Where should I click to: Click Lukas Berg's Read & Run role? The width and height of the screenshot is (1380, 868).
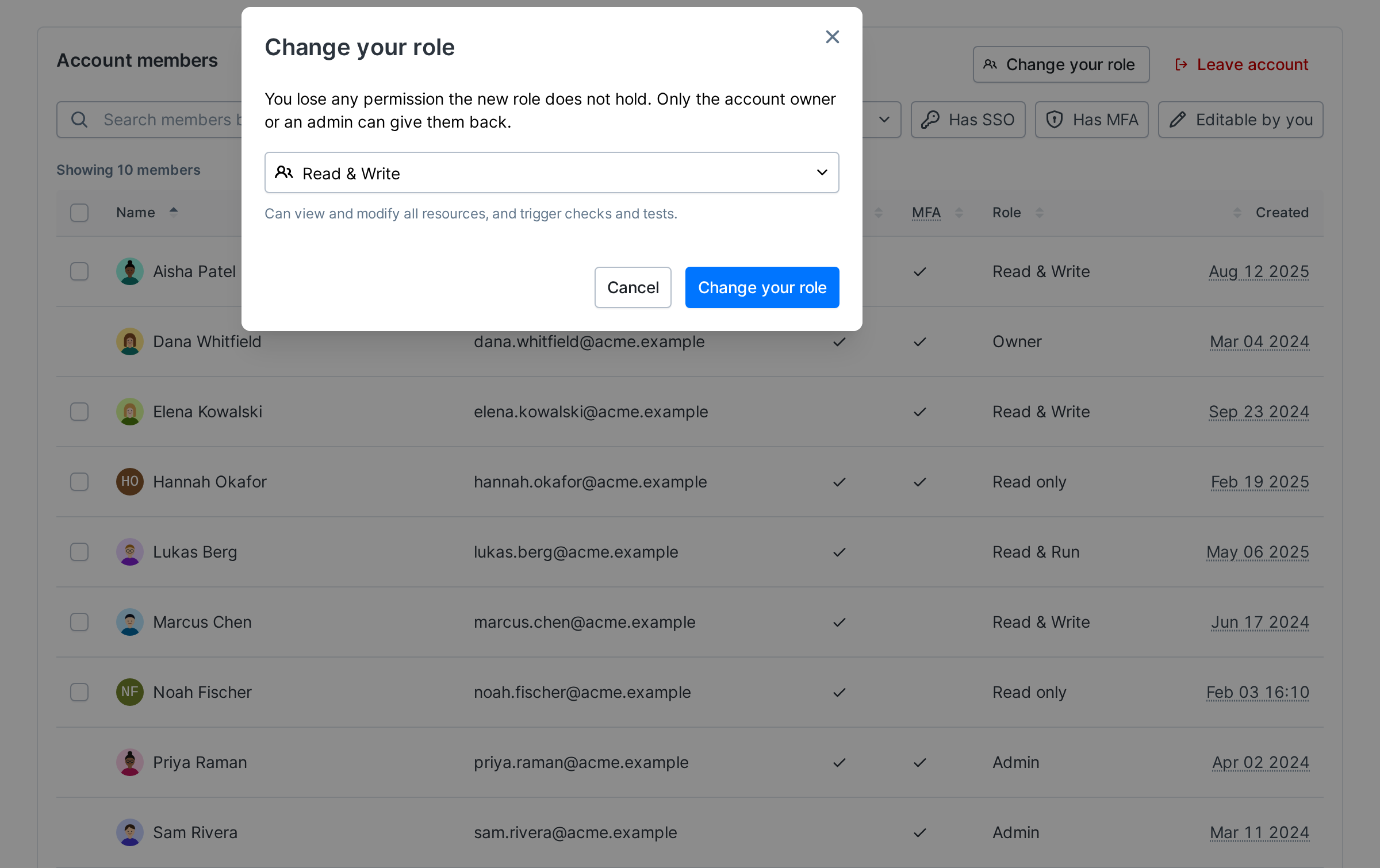click(x=1036, y=552)
